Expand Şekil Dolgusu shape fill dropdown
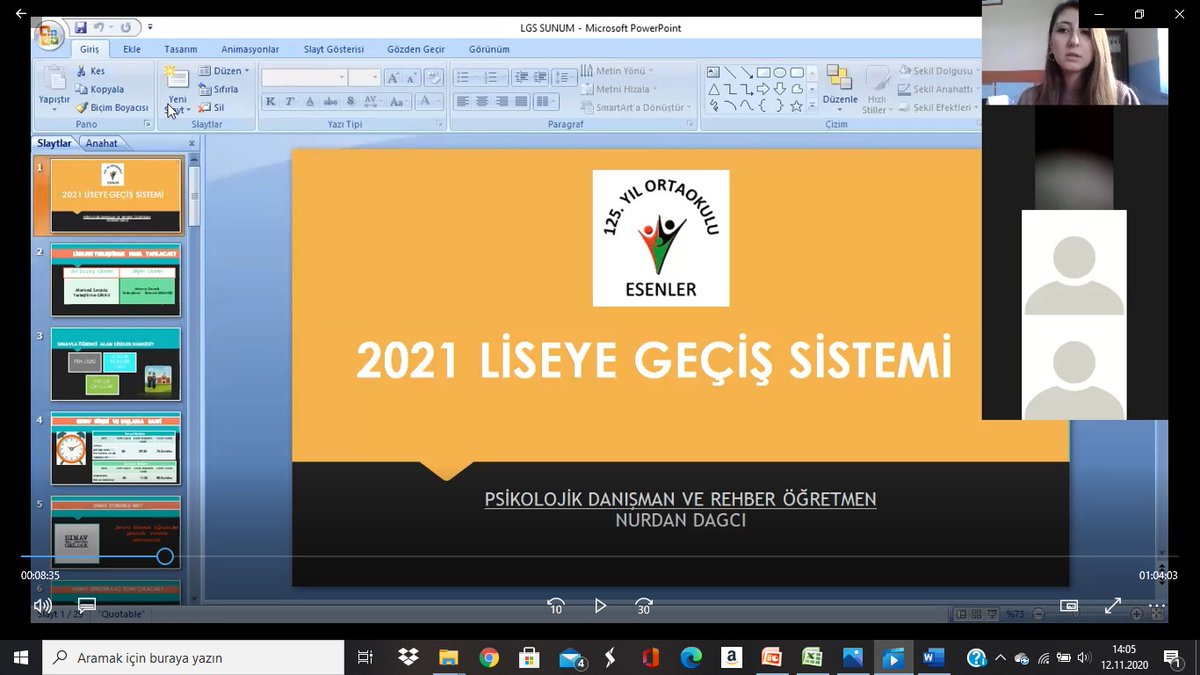1200x675 pixels. pyautogui.click(x=938, y=71)
